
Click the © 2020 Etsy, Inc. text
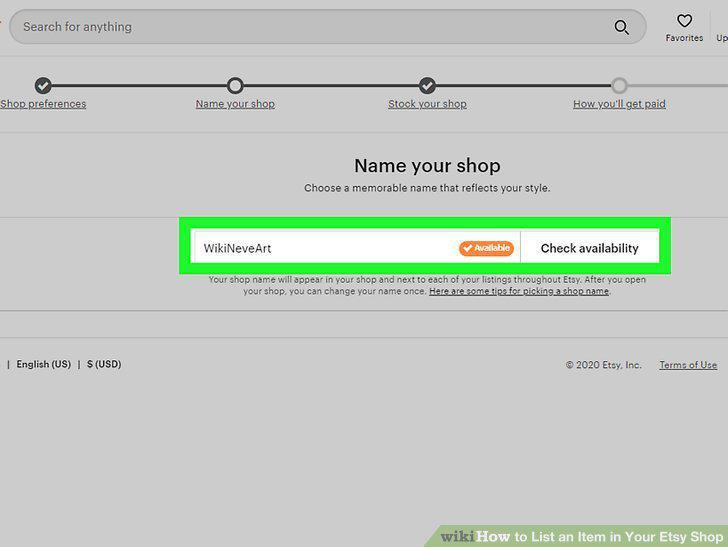(x=603, y=365)
